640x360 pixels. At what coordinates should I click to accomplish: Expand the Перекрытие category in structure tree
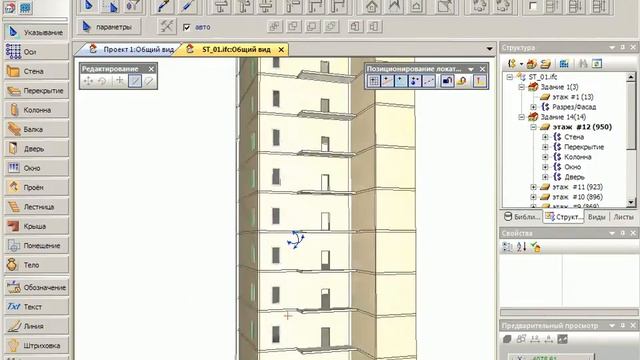coord(545,147)
